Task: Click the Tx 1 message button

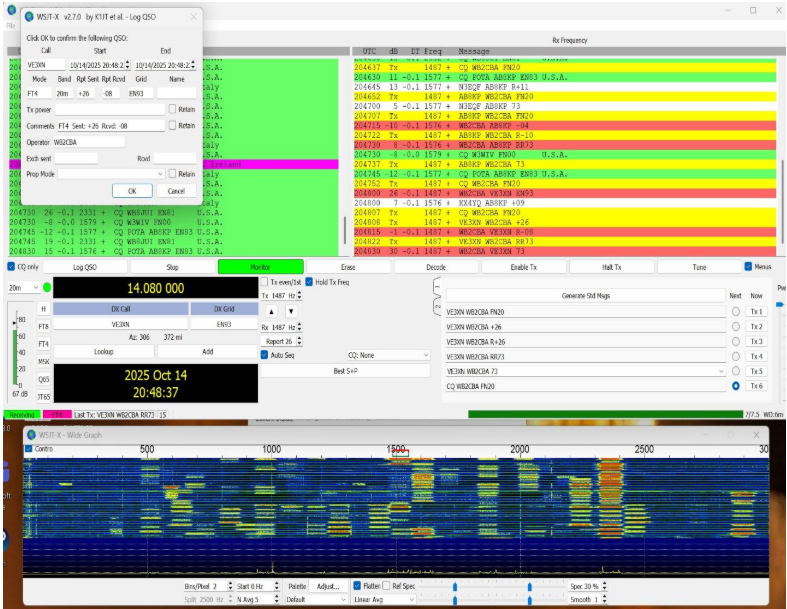Action: (757, 312)
